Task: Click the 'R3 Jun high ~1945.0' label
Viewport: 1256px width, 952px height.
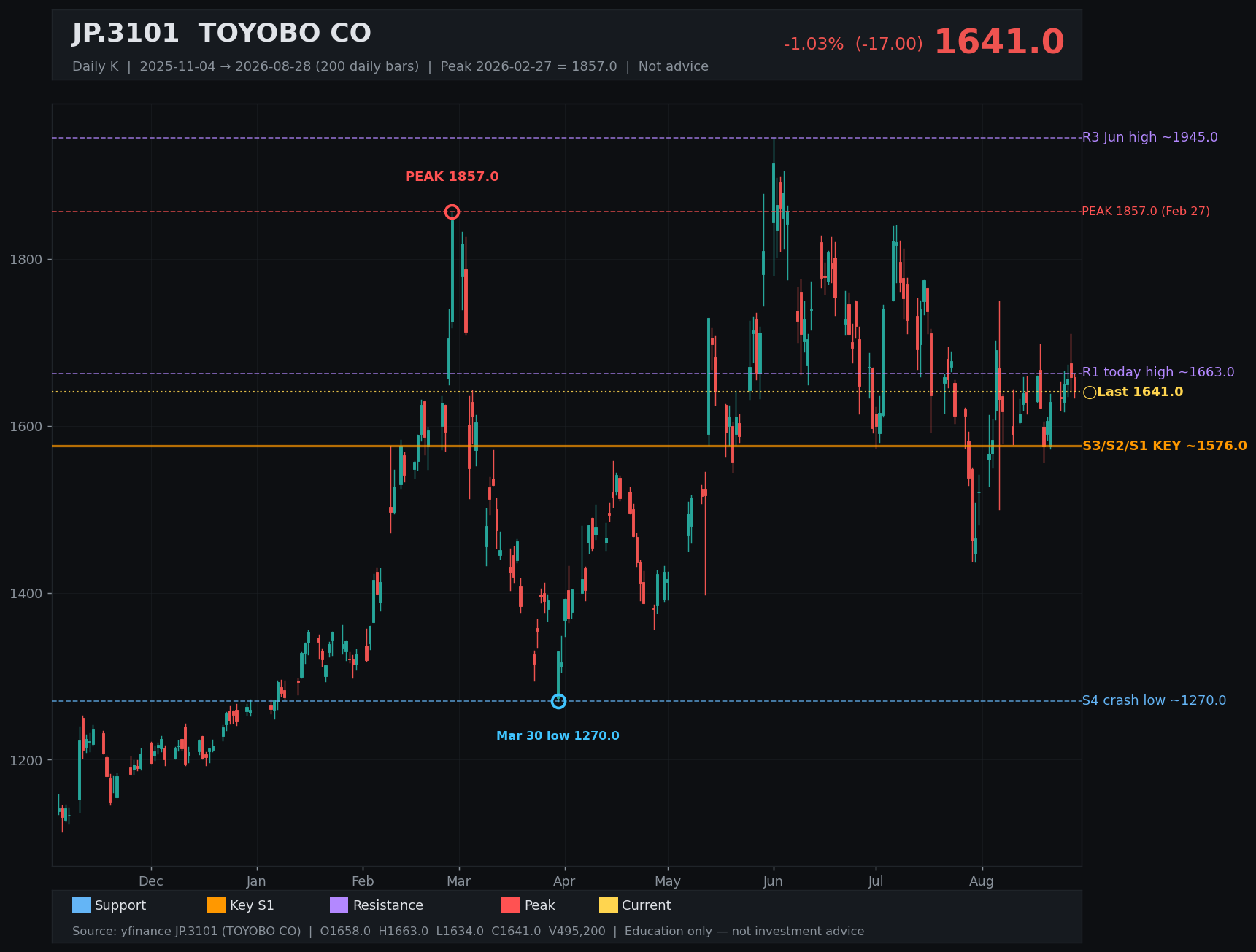Action: pos(1149,137)
